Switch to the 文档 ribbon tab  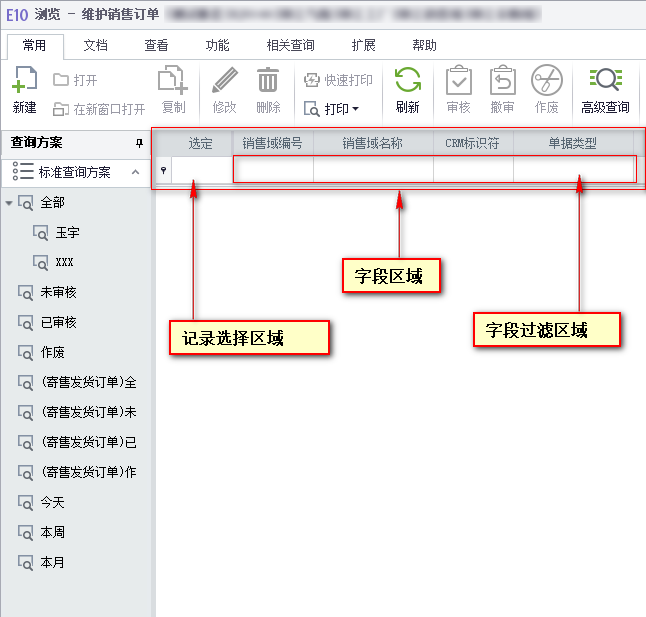(x=95, y=45)
